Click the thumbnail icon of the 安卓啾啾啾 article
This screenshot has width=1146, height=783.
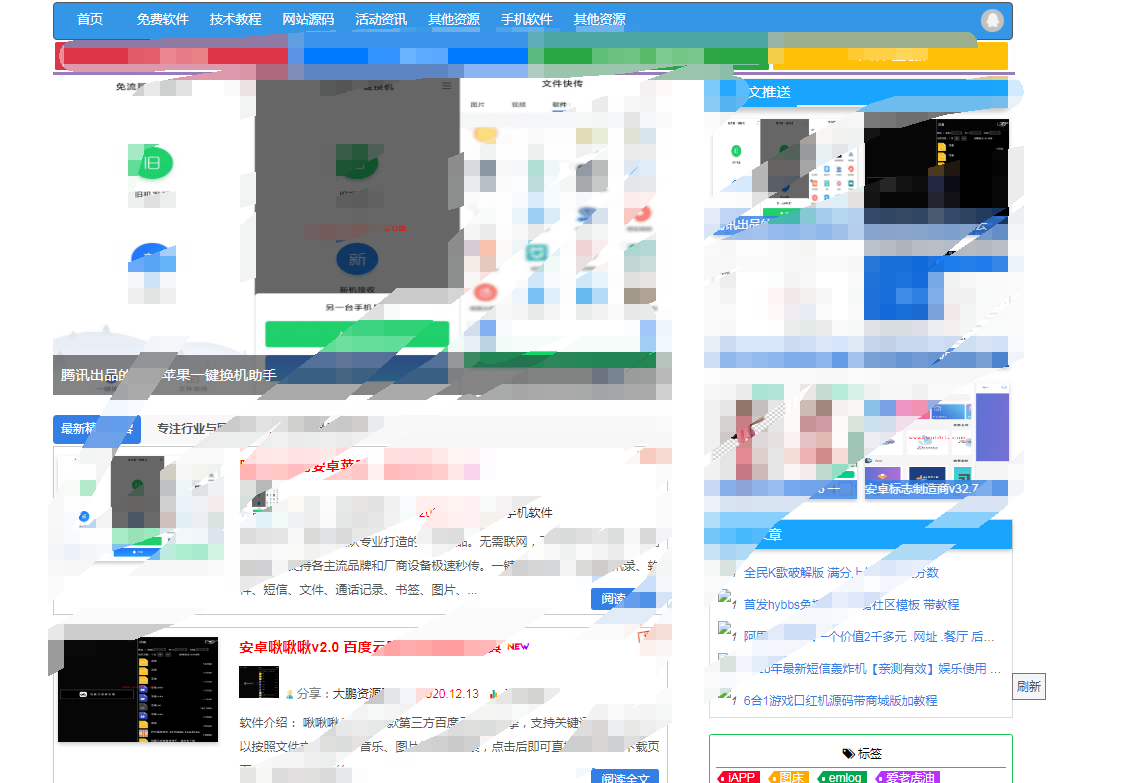point(259,682)
